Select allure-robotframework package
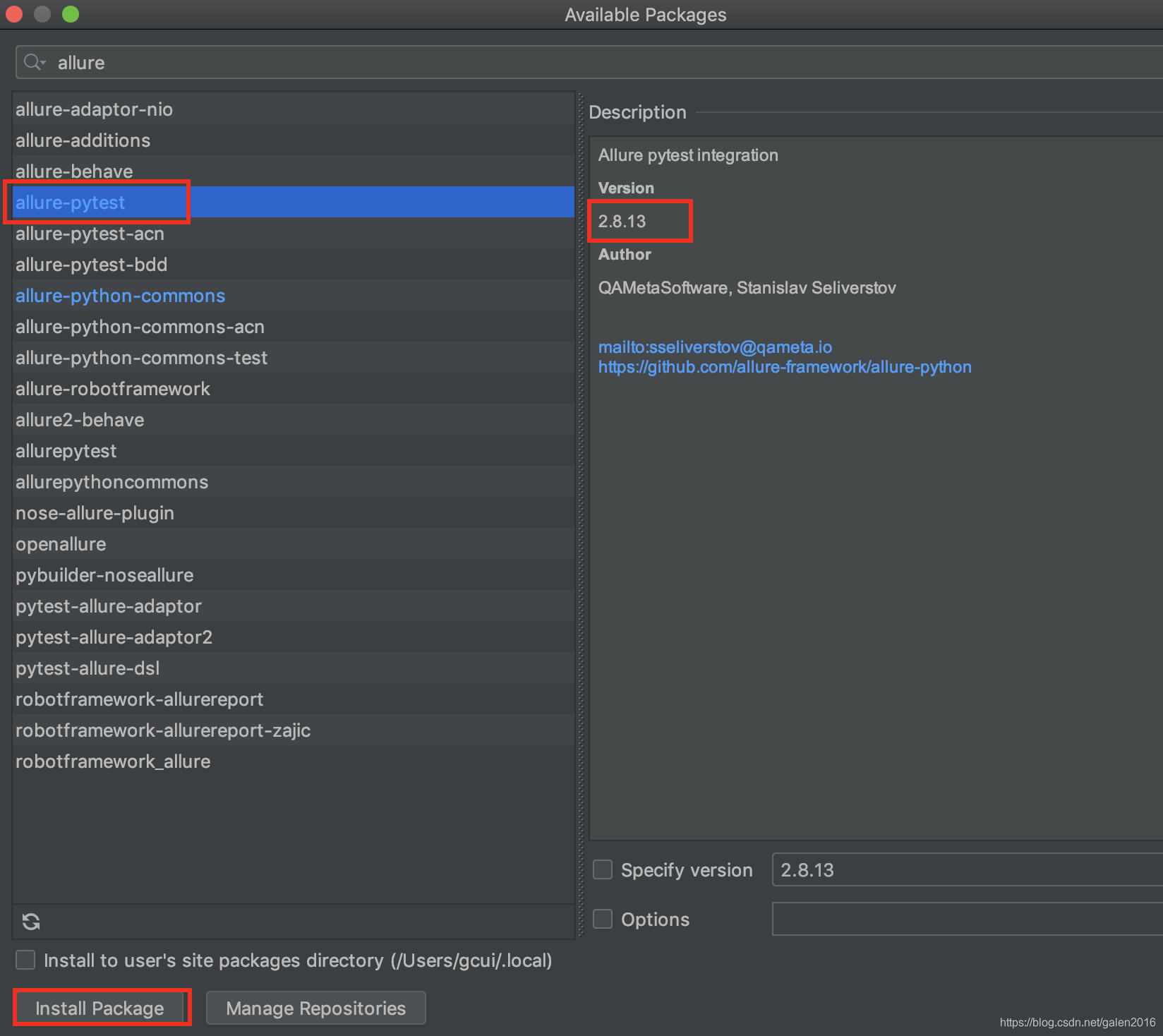This screenshot has height=1036, width=1163. pyautogui.click(x=294, y=389)
